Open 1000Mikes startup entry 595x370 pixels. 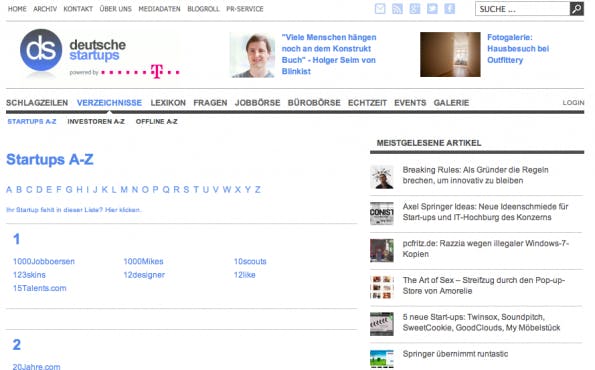click(143, 261)
